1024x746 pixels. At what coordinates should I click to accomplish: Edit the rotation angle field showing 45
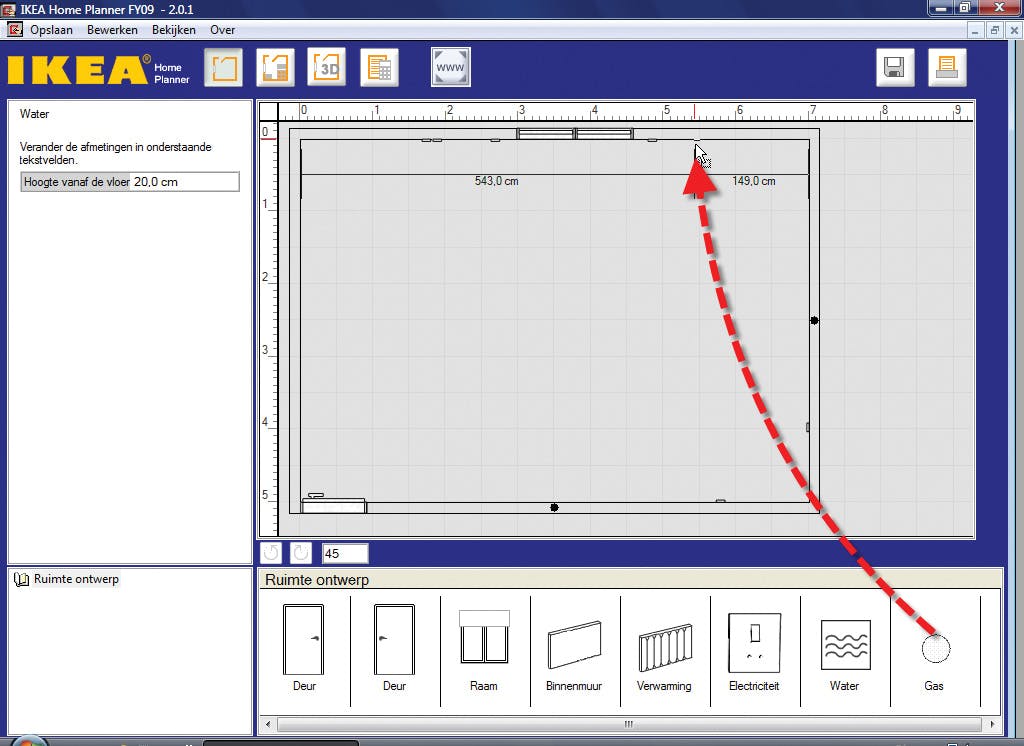tap(345, 553)
